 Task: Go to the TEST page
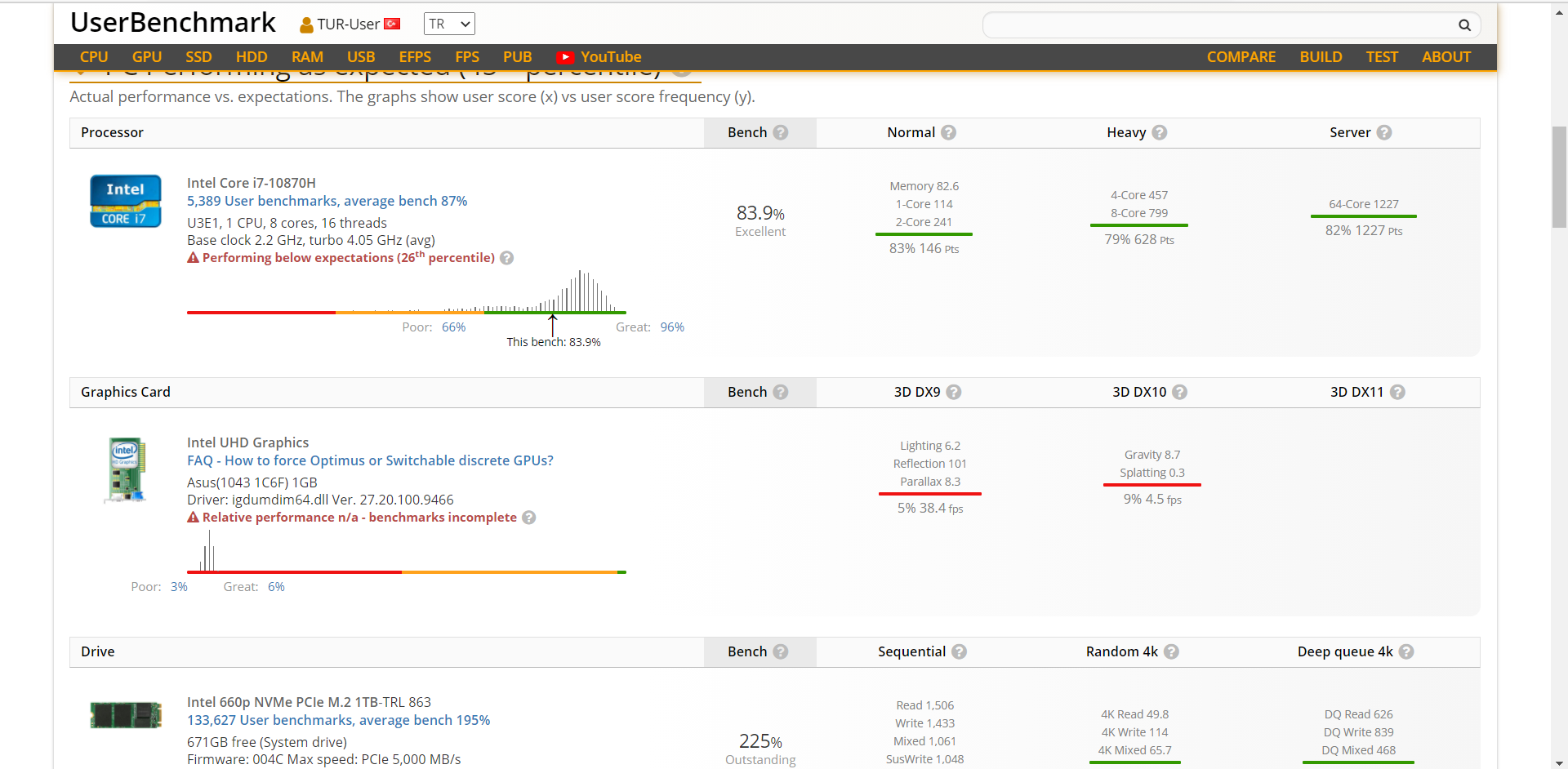click(1382, 57)
